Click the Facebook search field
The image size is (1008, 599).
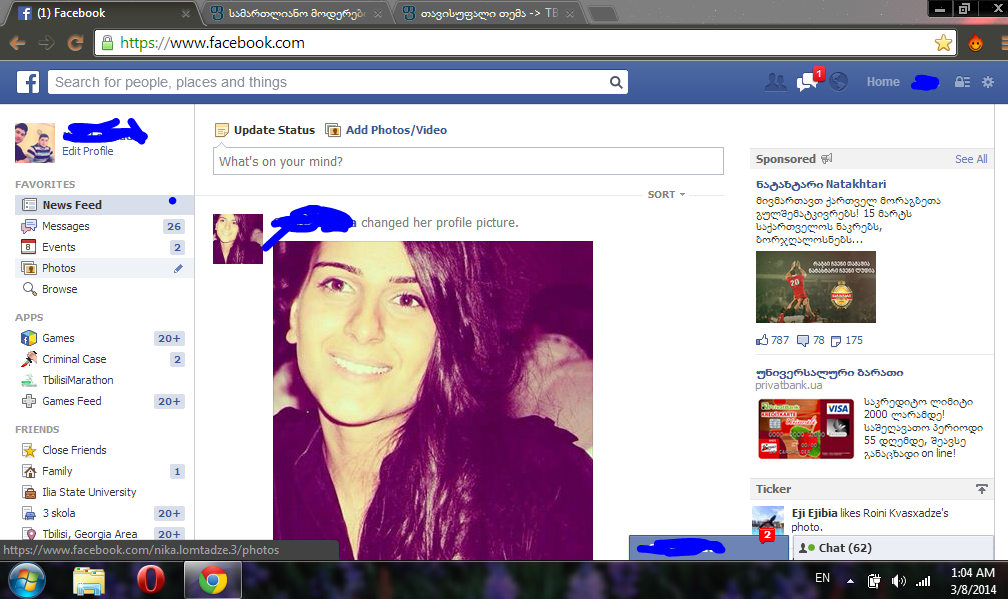click(x=328, y=82)
